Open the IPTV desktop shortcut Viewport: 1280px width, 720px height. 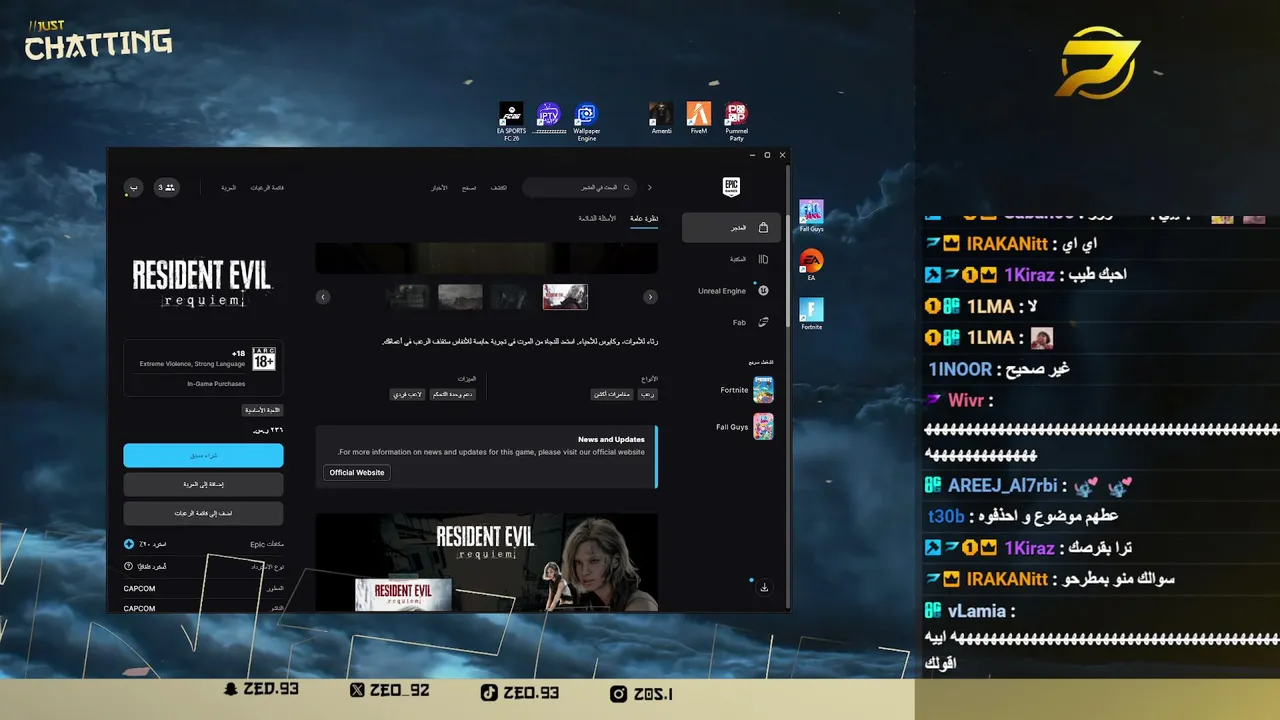(x=548, y=119)
